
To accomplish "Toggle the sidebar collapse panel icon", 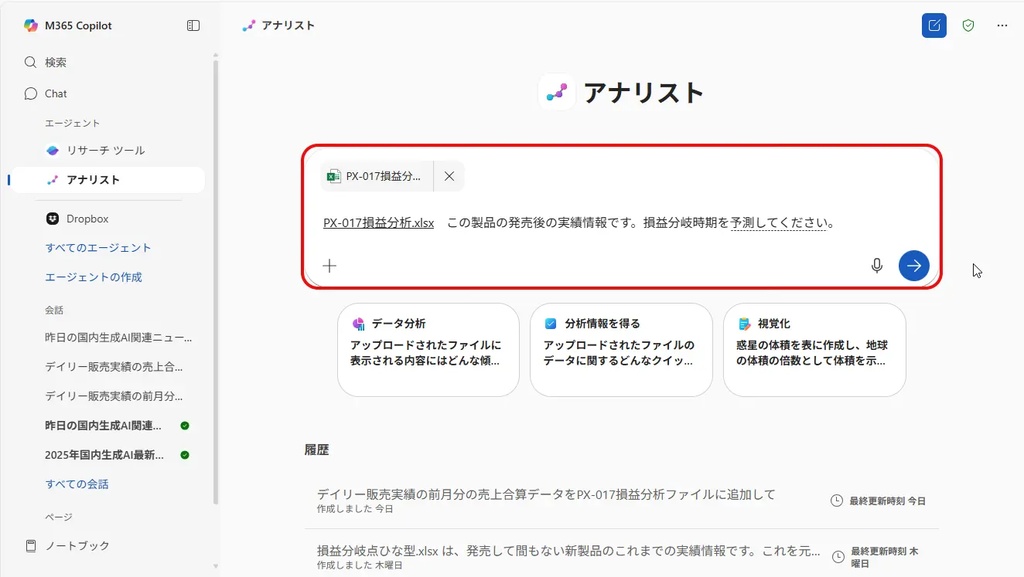I will (193, 26).
